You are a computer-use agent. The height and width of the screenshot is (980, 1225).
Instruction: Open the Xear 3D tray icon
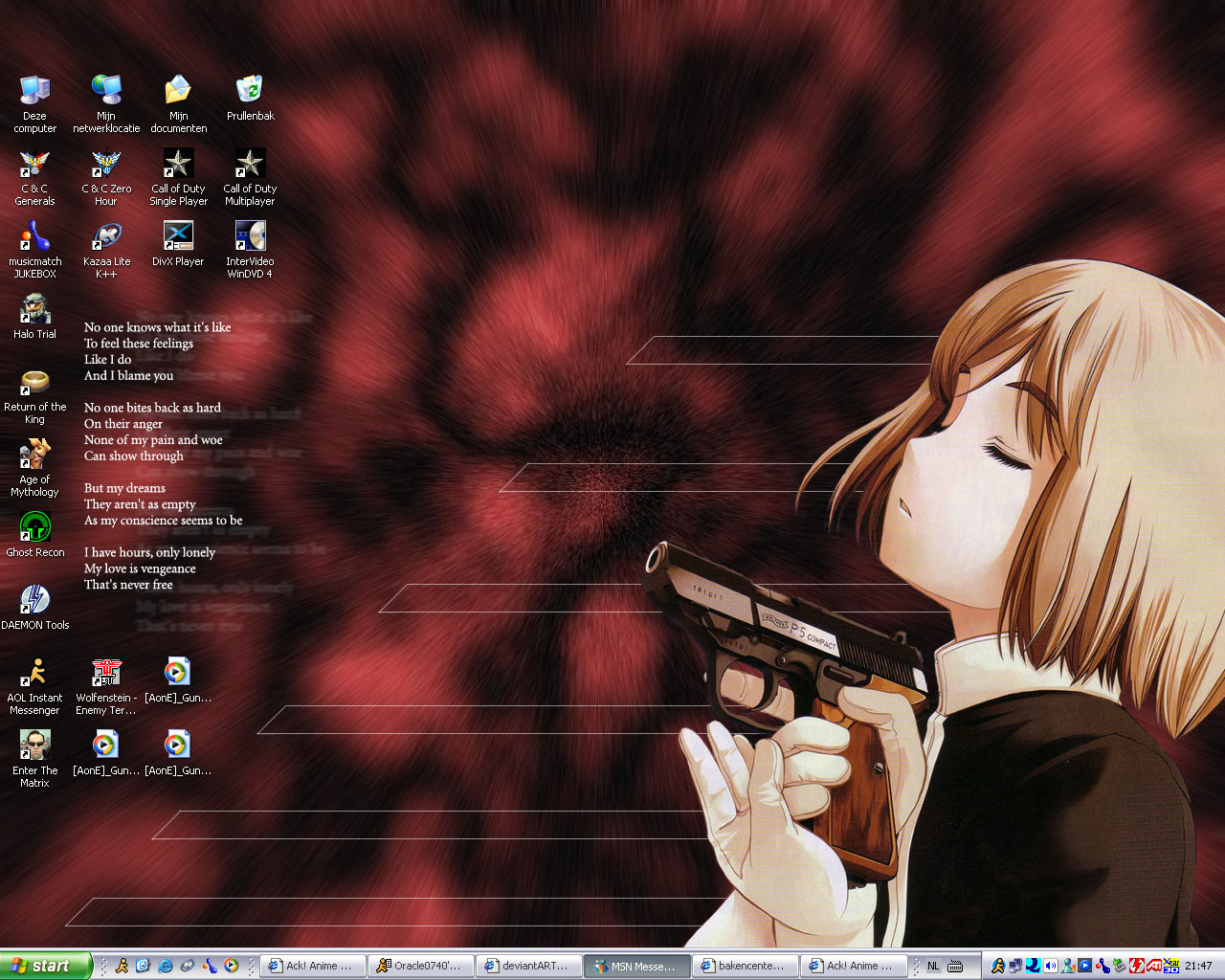click(x=1171, y=966)
